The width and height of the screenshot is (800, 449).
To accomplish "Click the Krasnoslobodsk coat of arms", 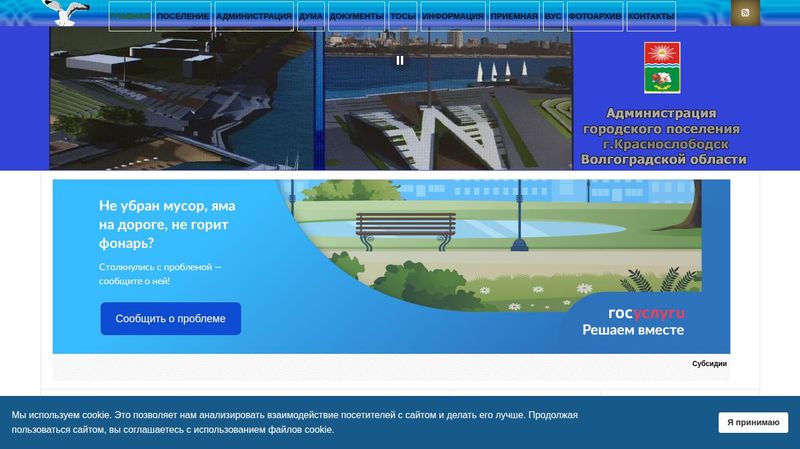I will (662, 67).
